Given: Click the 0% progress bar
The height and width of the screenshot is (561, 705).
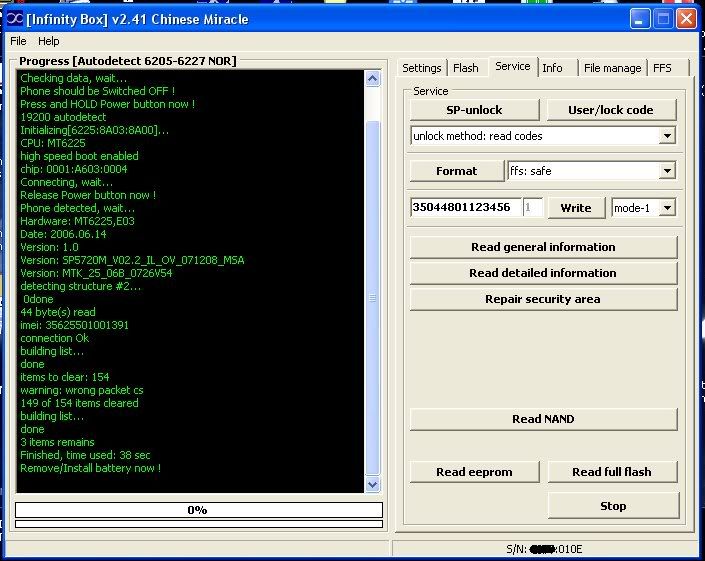Looking at the screenshot, I should 199,510.
